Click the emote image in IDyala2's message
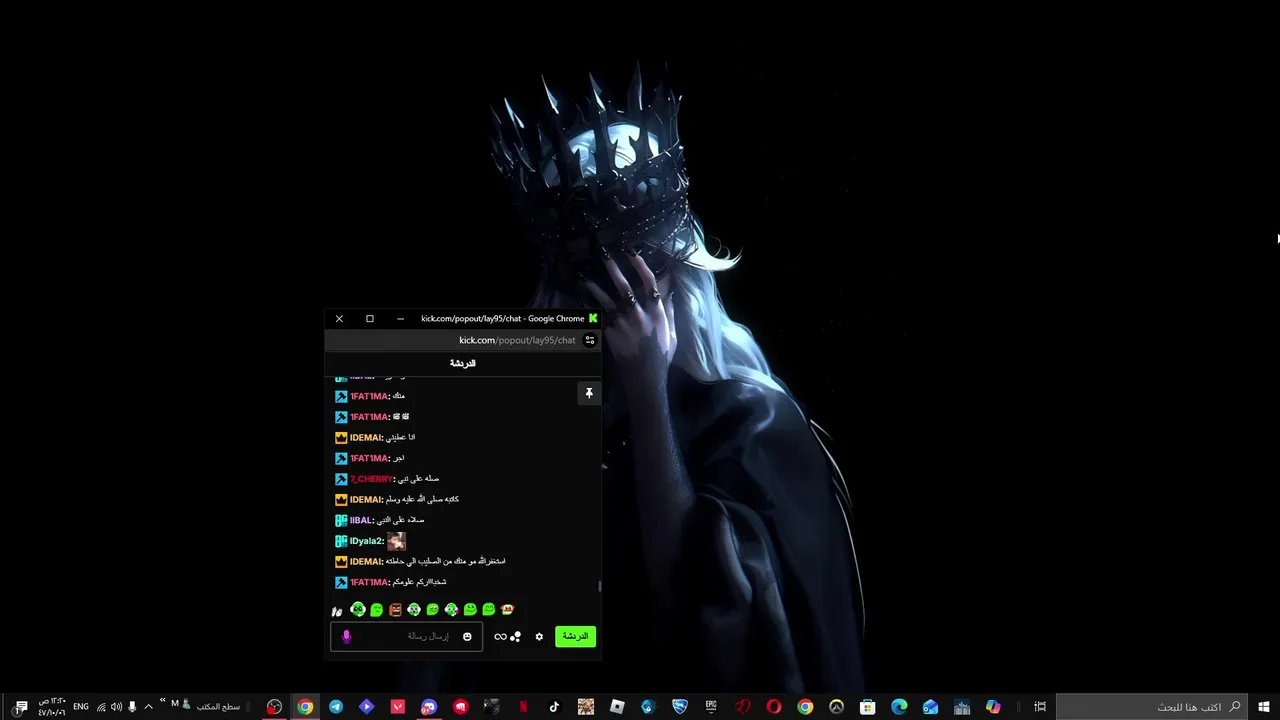The height and width of the screenshot is (720, 1280). (x=396, y=541)
